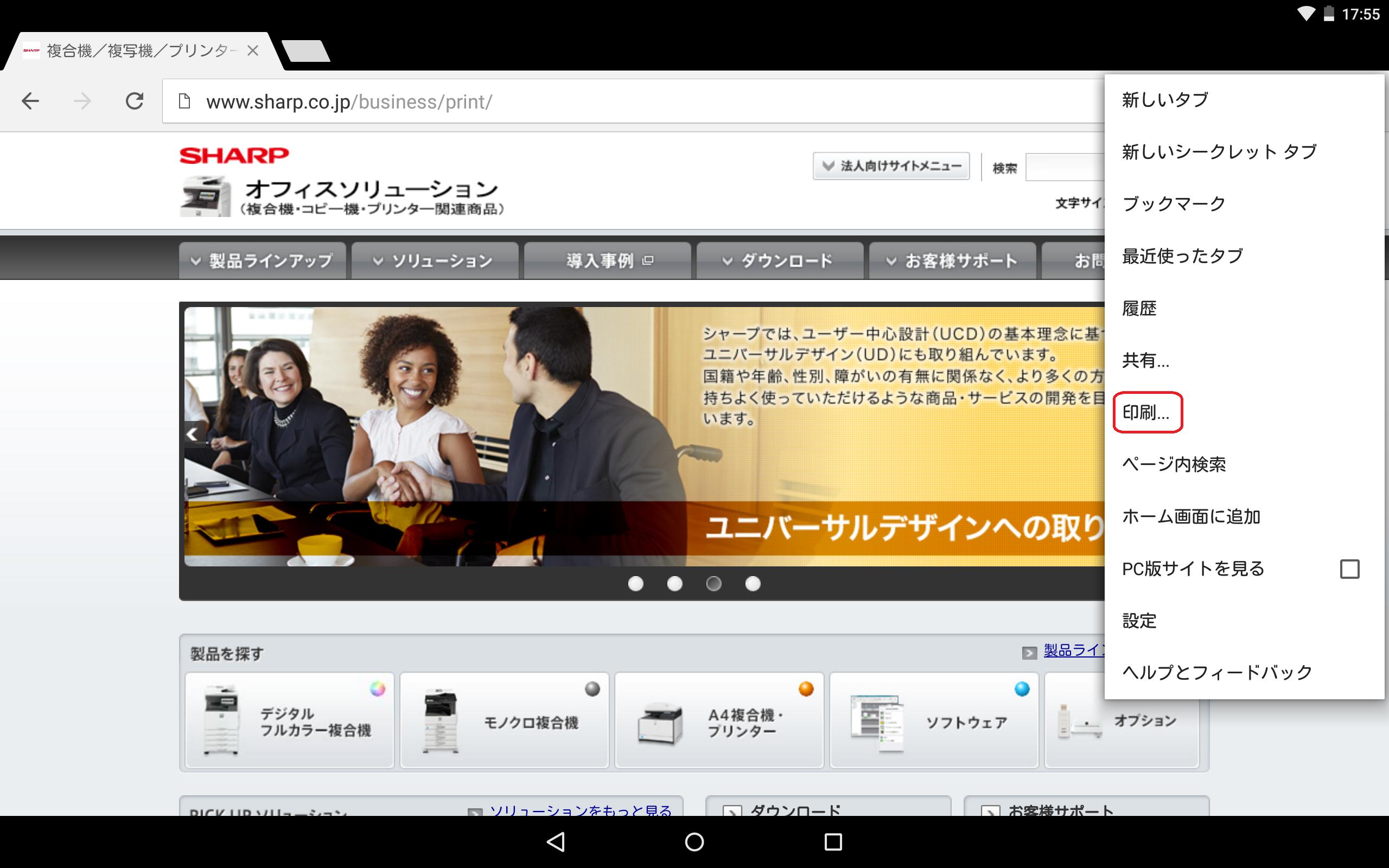1389x868 pixels.
Task: Tap the Wi-Fi status icon
Action: pos(1306,14)
